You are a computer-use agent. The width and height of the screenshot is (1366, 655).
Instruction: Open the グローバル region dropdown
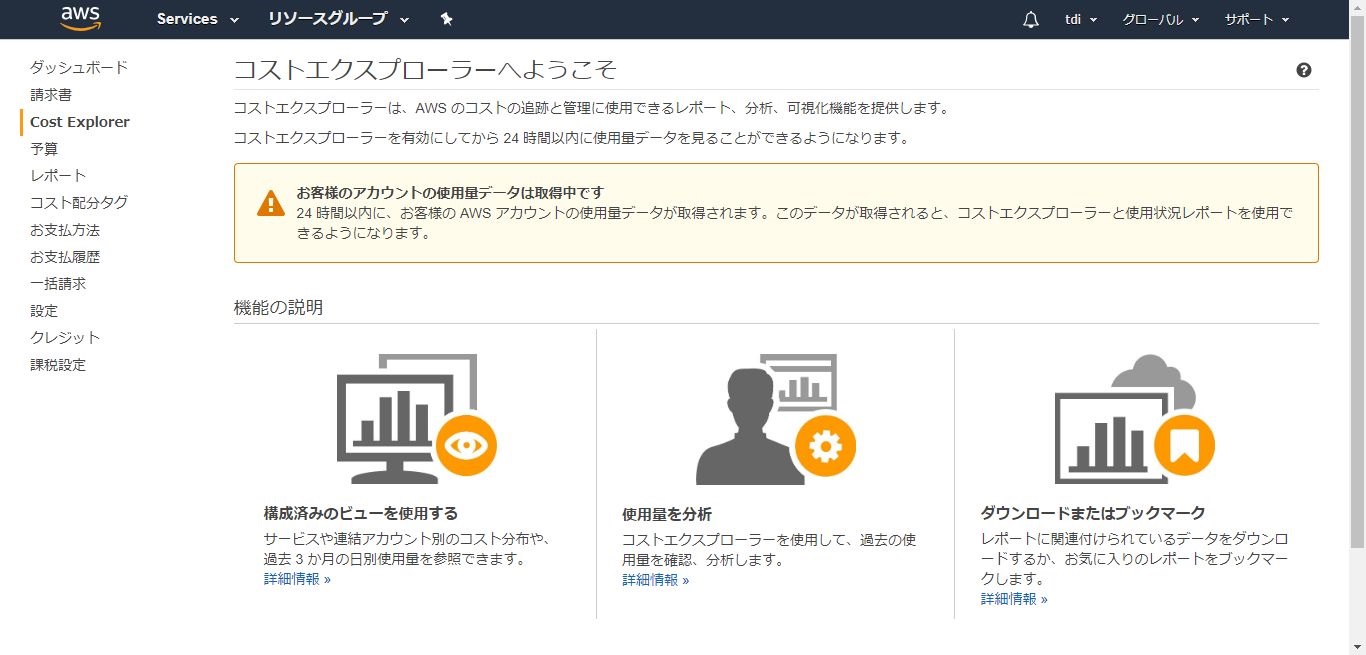pos(1160,20)
